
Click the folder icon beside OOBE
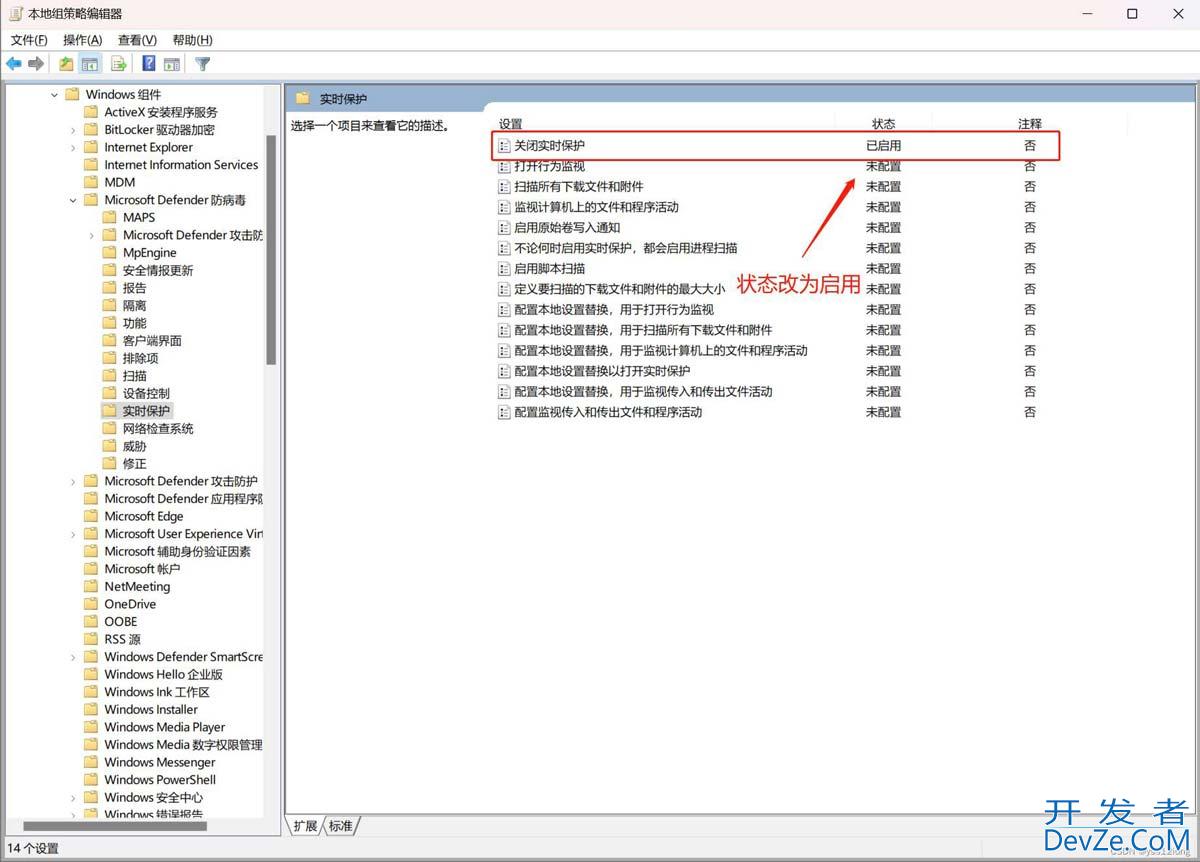92,621
